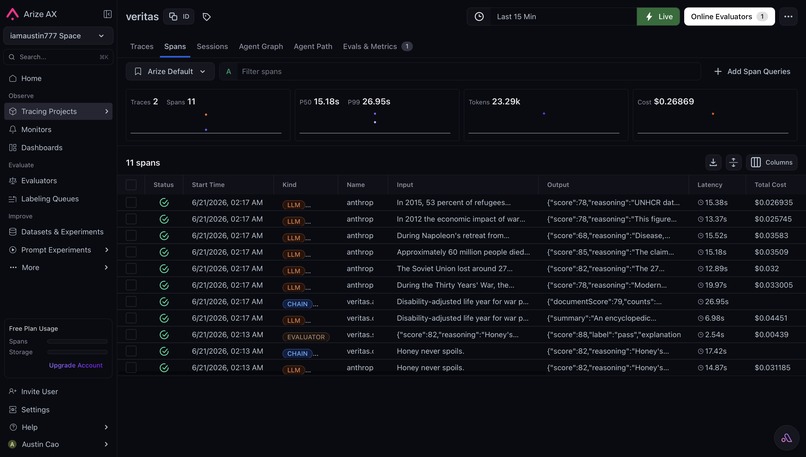Viewport: 806px width, 457px height.
Task: Click the bookmark icon in Arize Default
Action: [x=138, y=71]
